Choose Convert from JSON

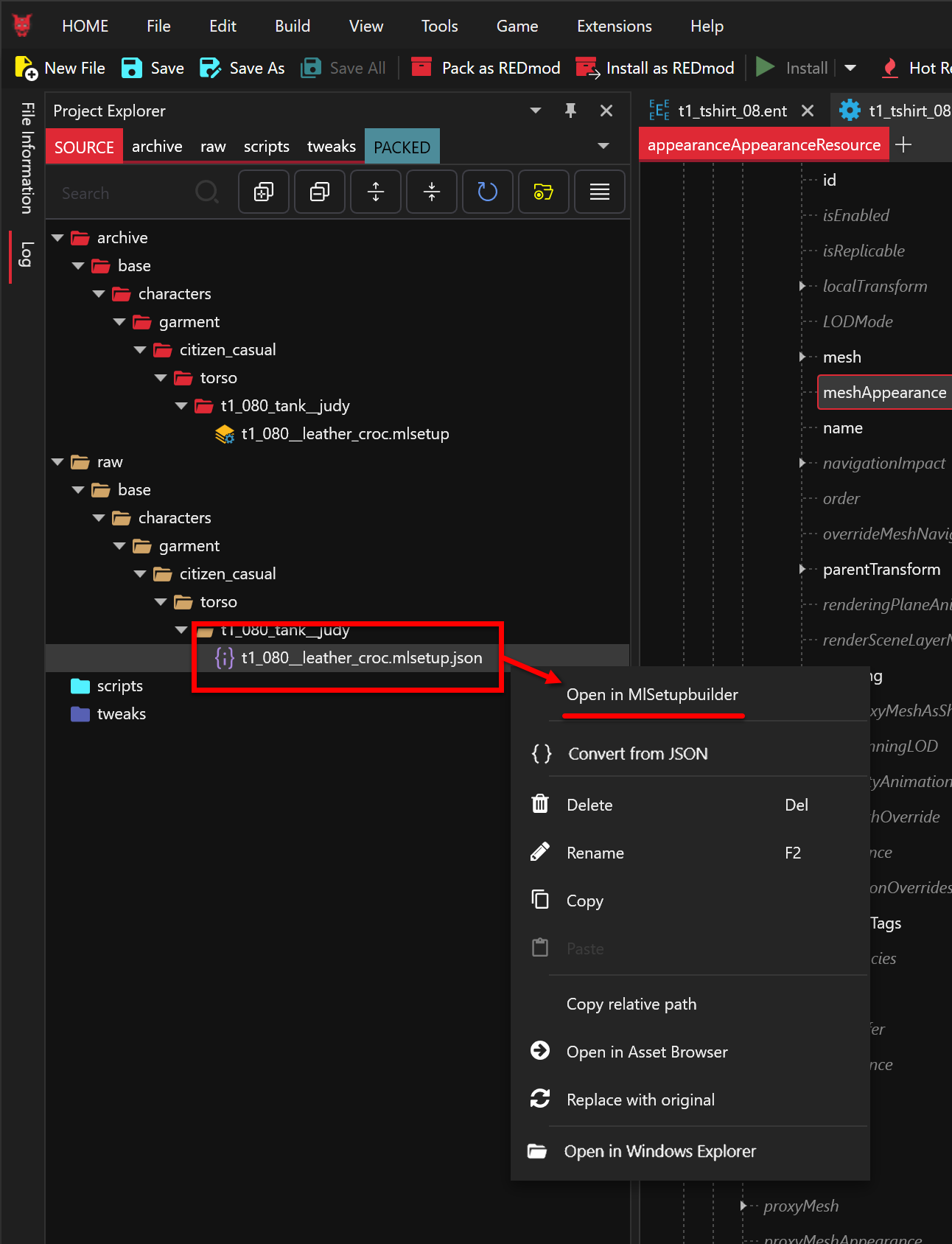tap(638, 754)
